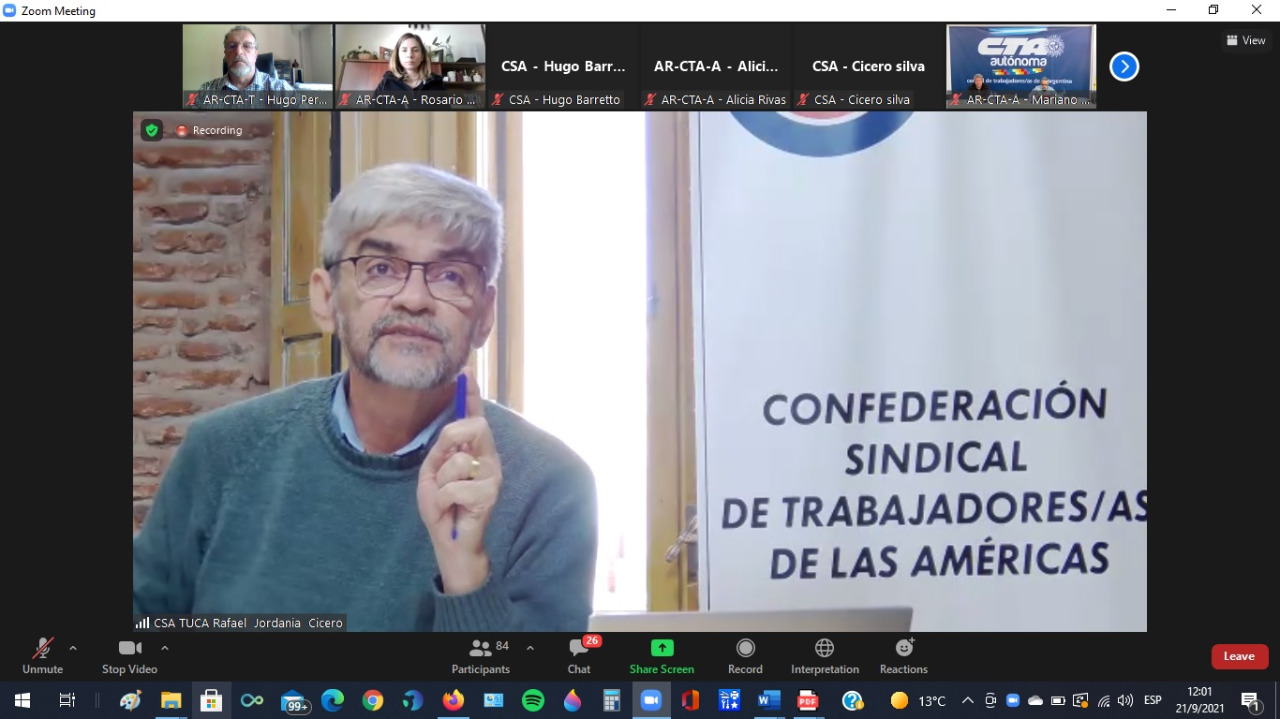Select the CSA - Hugo Barretto tile

point(563,66)
